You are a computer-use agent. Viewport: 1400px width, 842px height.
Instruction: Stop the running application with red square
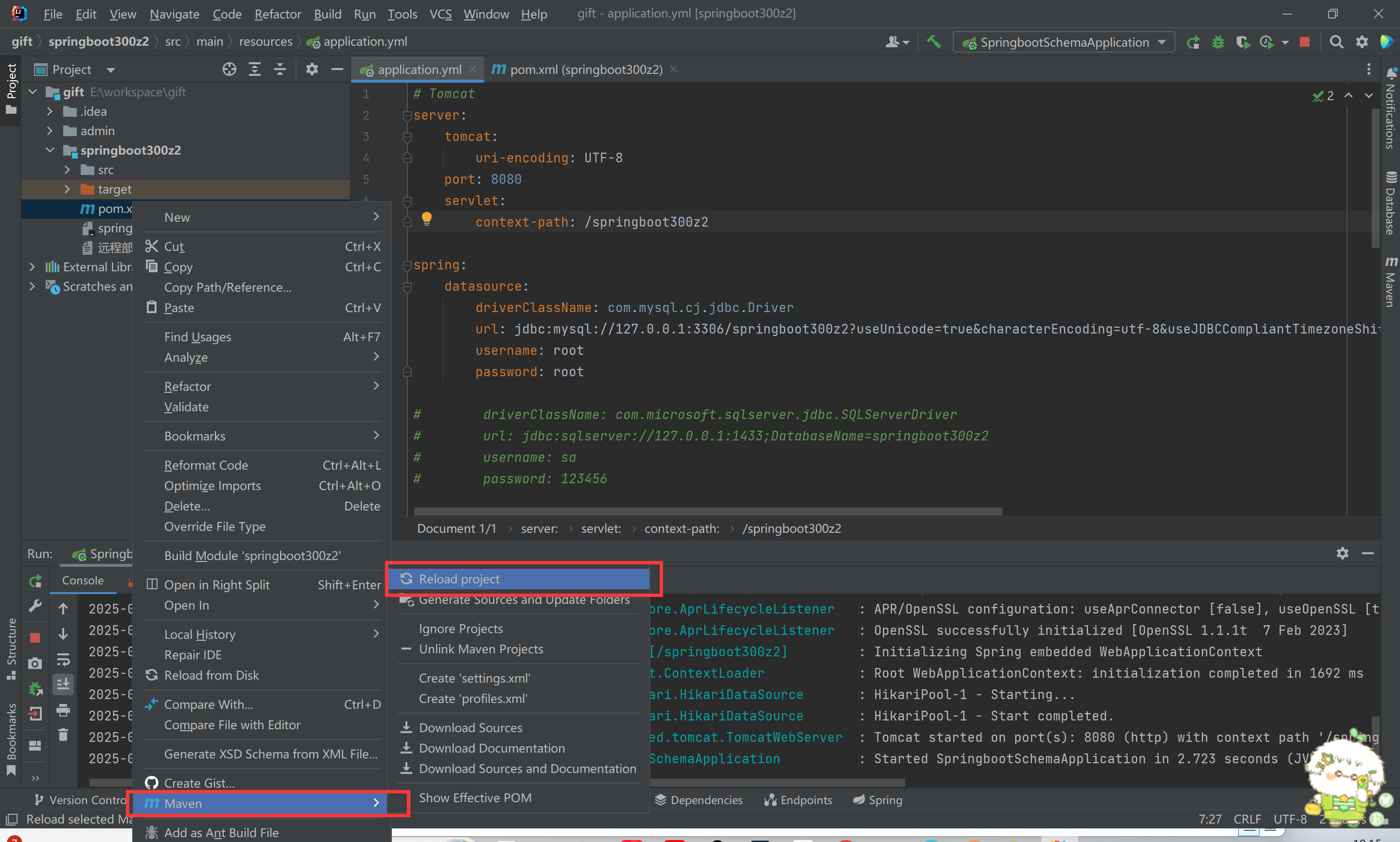tap(1304, 42)
